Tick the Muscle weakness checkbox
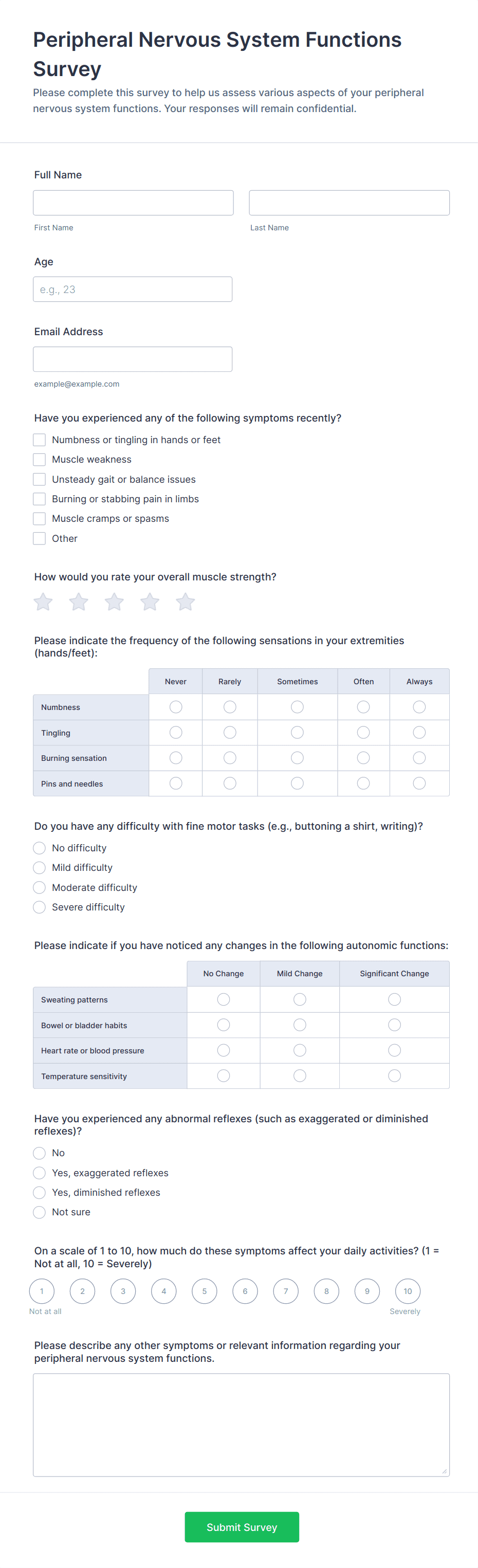The width and height of the screenshot is (478, 1568). click(x=40, y=460)
